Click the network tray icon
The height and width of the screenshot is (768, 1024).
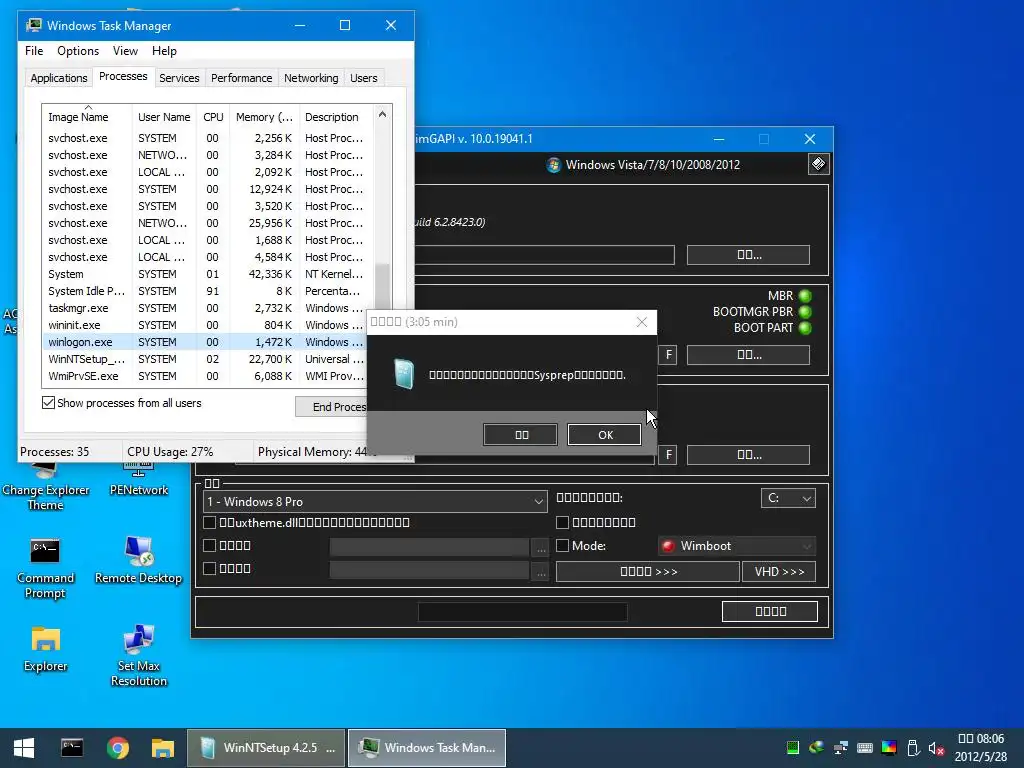tap(841, 748)
